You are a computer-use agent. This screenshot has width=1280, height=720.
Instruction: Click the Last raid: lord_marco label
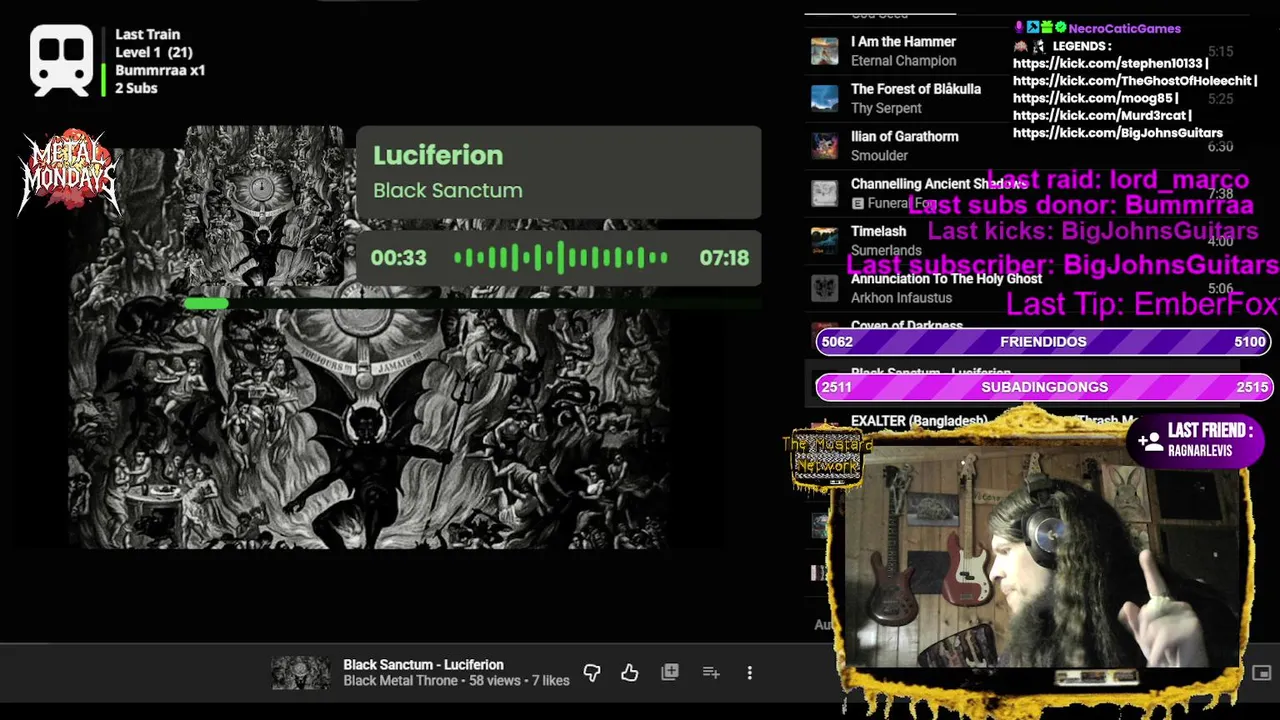1118,180
